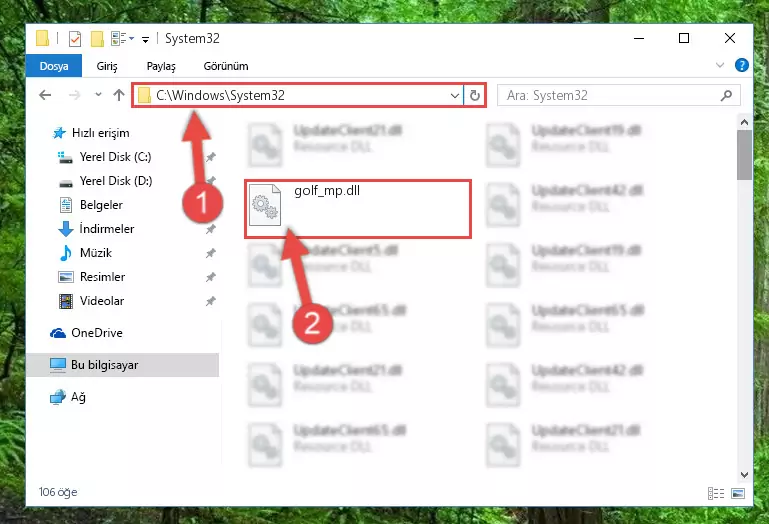Click the pin icon next to Videolar
The image size is (769, 524).
tap(211, 301)
